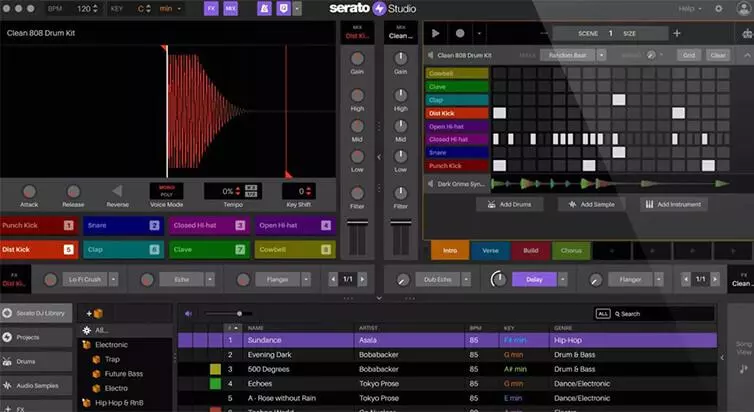Click the metronome icon in top toolbar
754x412 pixels.
264,9
